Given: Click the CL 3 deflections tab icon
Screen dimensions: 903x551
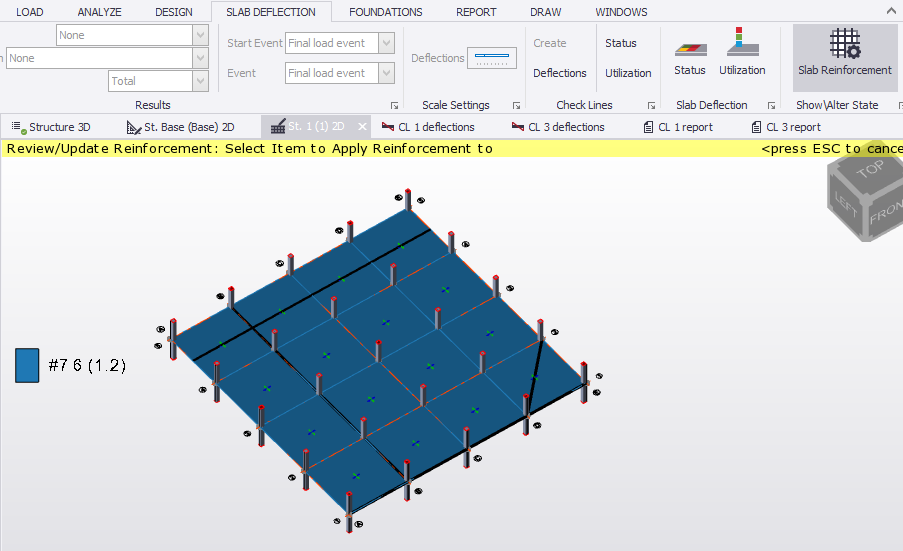Looking at the screenshot, I should click(518, 127).
